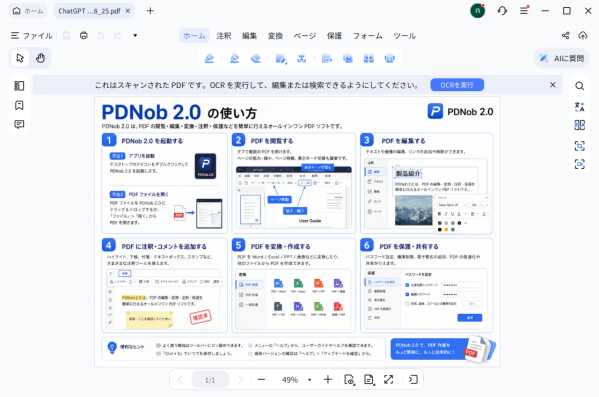Screen dimensions: 599x397
Task: Open the zoom percentage dropdown arrow
Action: (x=309, y=380)
